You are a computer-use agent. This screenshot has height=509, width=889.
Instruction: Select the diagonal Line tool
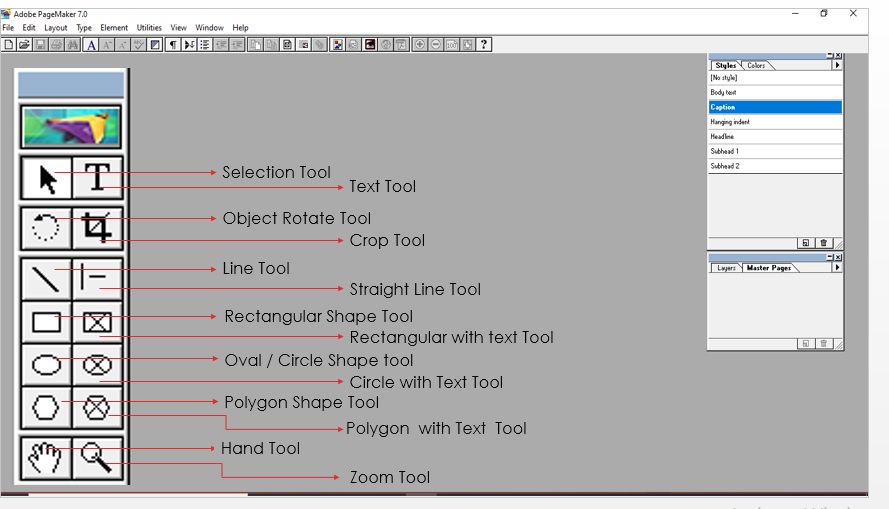pyautogui.click(x=46, y=279)
